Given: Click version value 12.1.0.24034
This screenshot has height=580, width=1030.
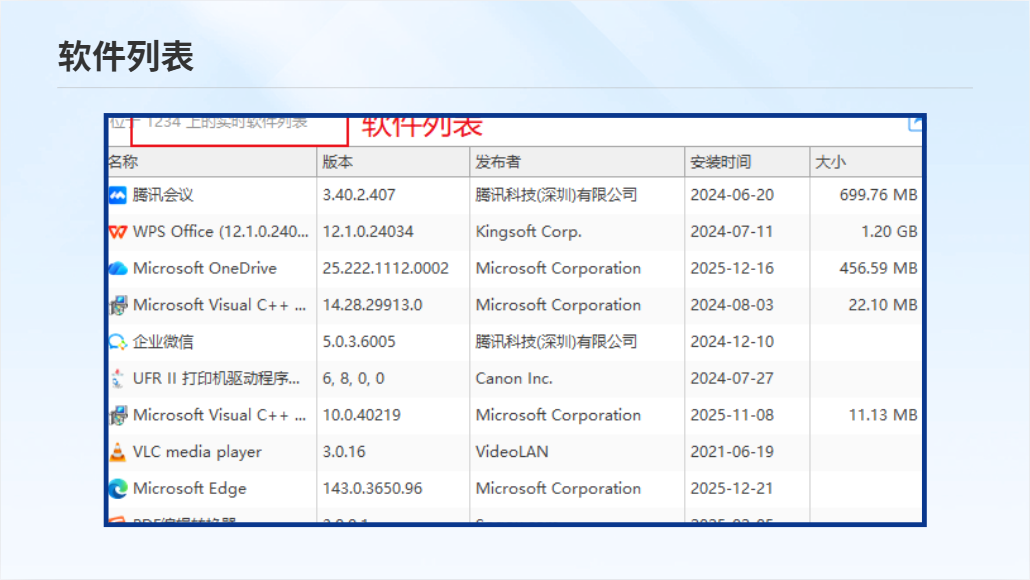Looking at the screenshot, I should [368, 232].
